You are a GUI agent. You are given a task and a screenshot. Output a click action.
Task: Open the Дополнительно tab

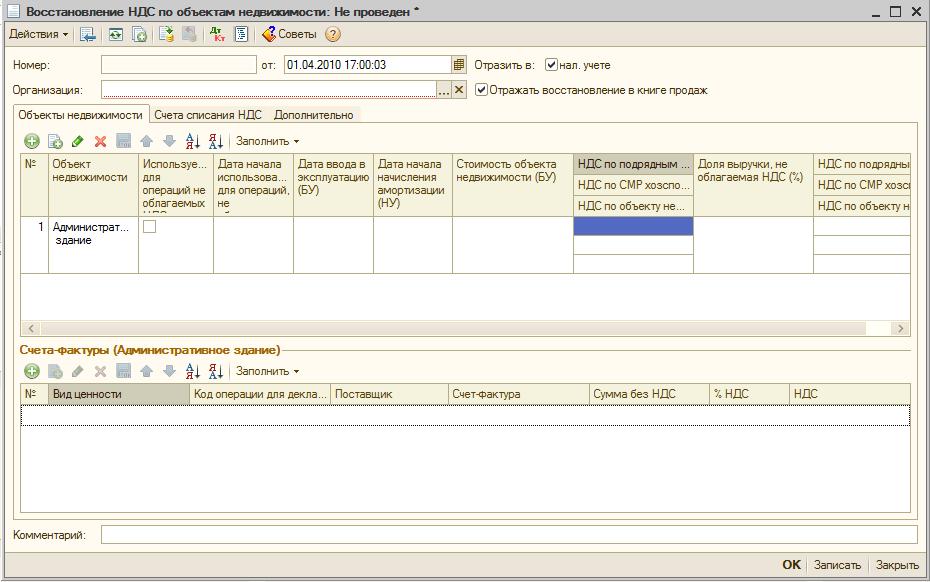313,115
